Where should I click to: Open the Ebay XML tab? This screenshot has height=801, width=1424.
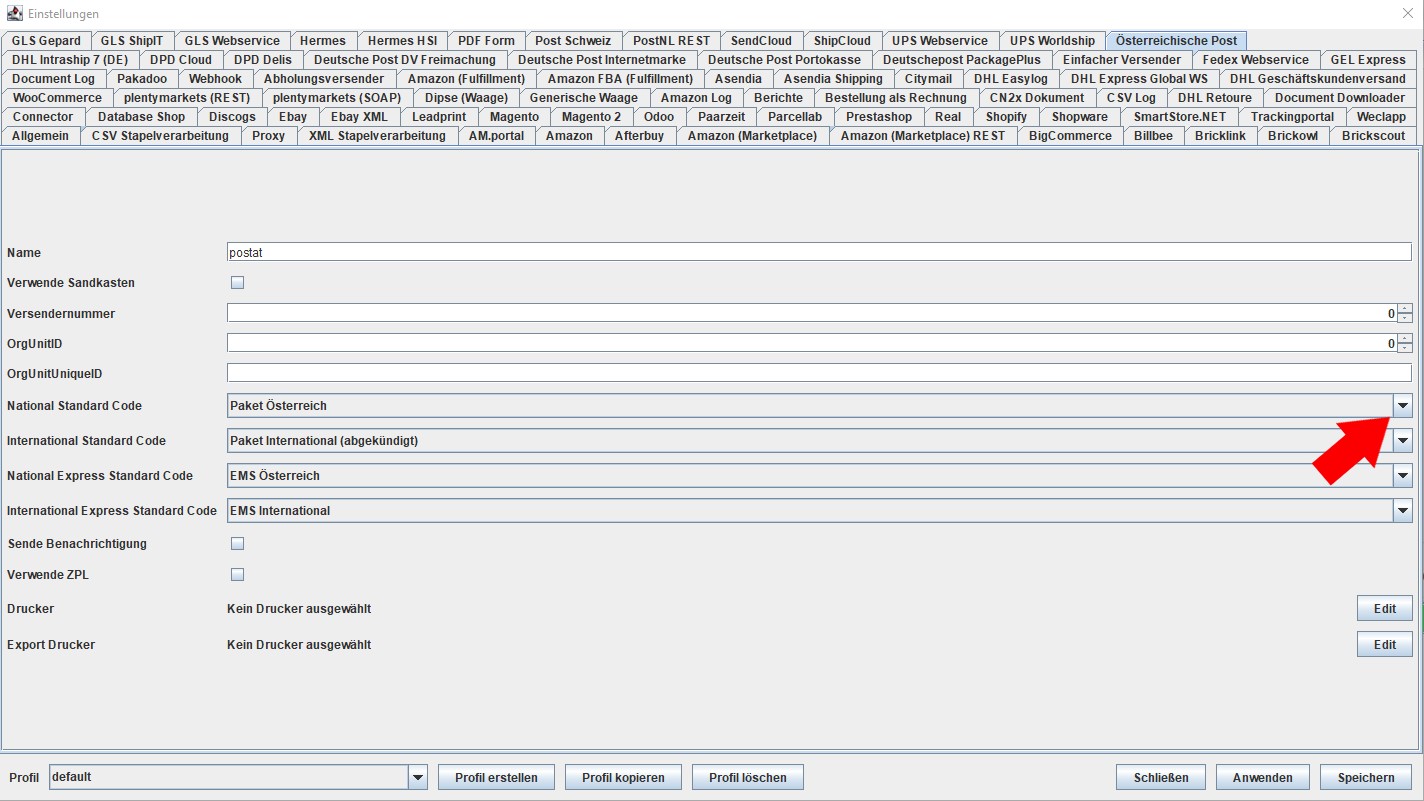pos(359,117)
